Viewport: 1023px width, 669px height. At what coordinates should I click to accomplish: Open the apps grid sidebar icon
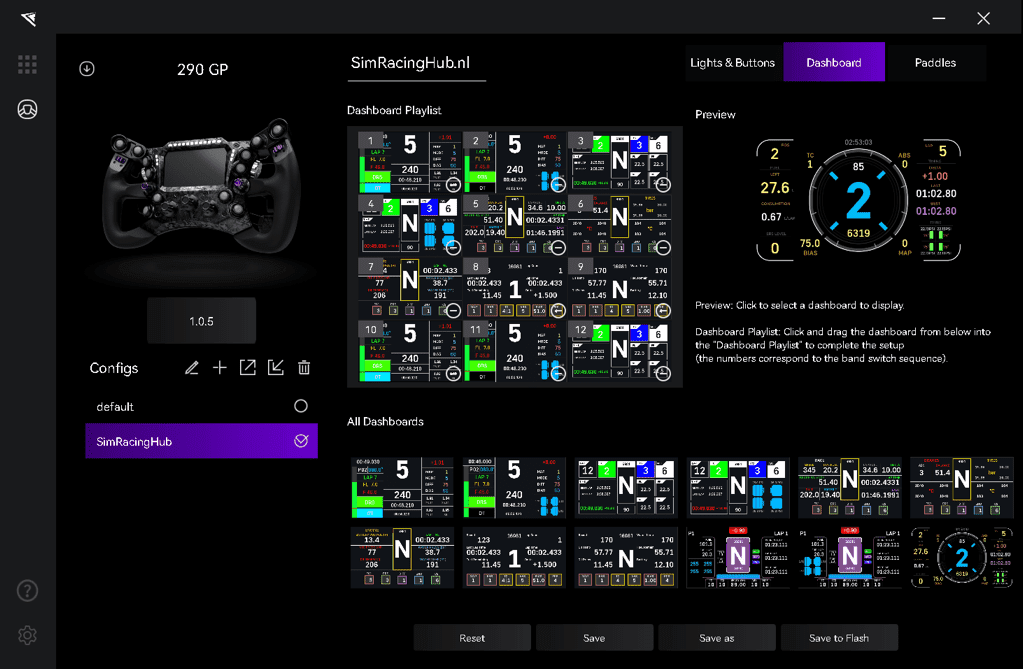(x=27, y=64)
